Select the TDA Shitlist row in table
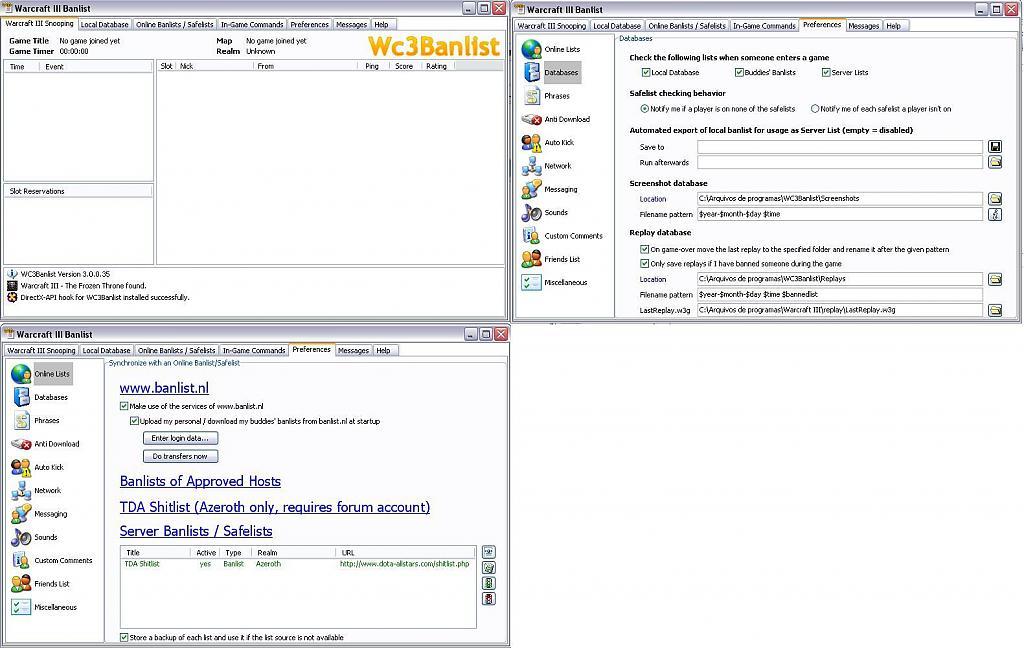 coord(298,564)
